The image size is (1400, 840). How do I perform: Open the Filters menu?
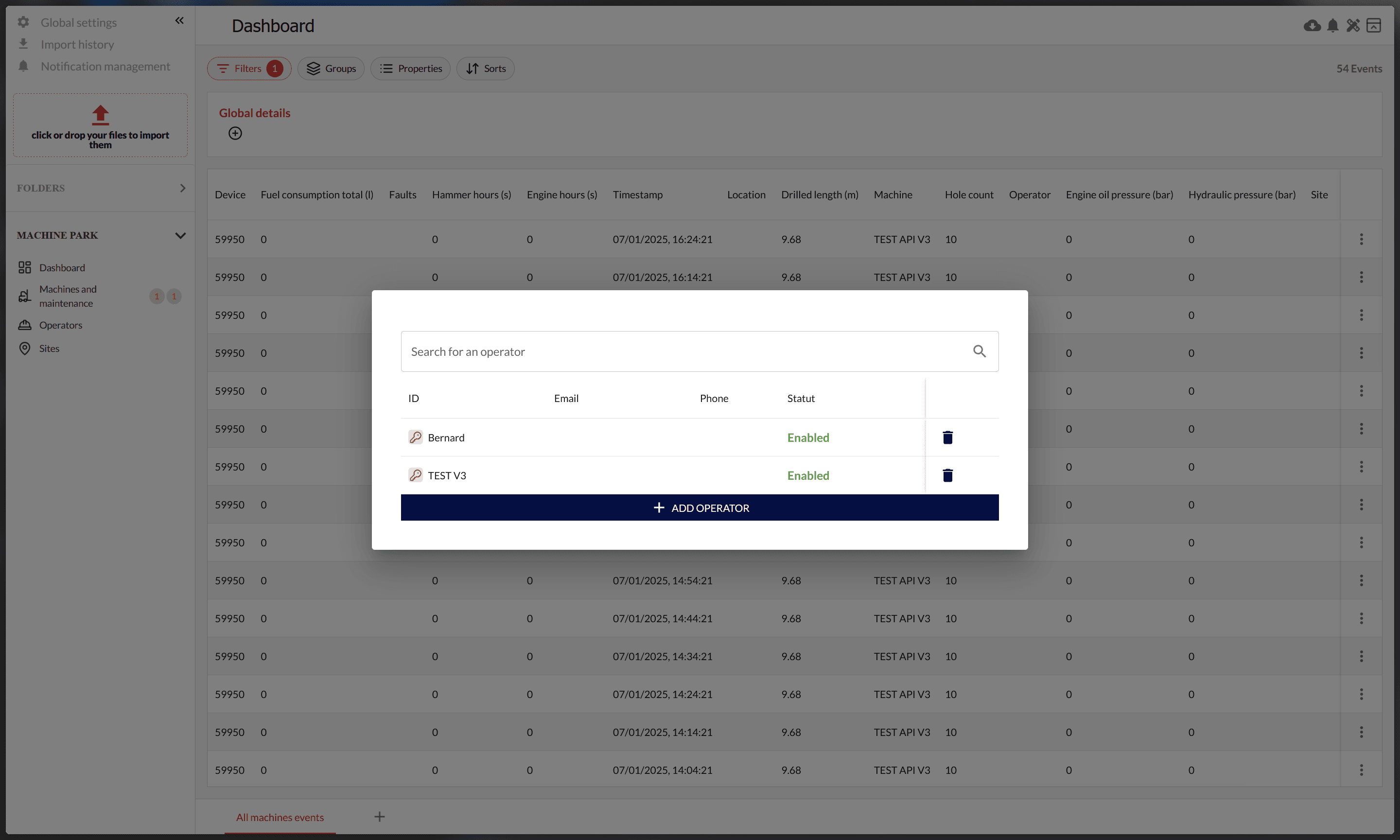[248, 69]
